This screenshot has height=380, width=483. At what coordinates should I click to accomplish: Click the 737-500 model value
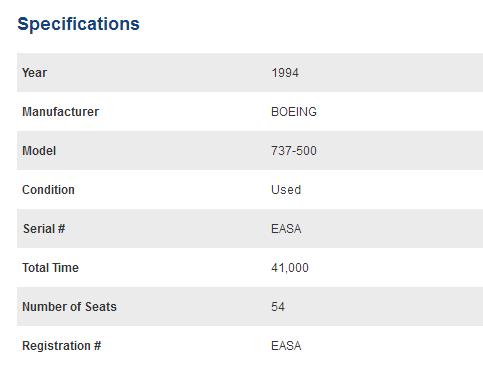click(294, 151)
